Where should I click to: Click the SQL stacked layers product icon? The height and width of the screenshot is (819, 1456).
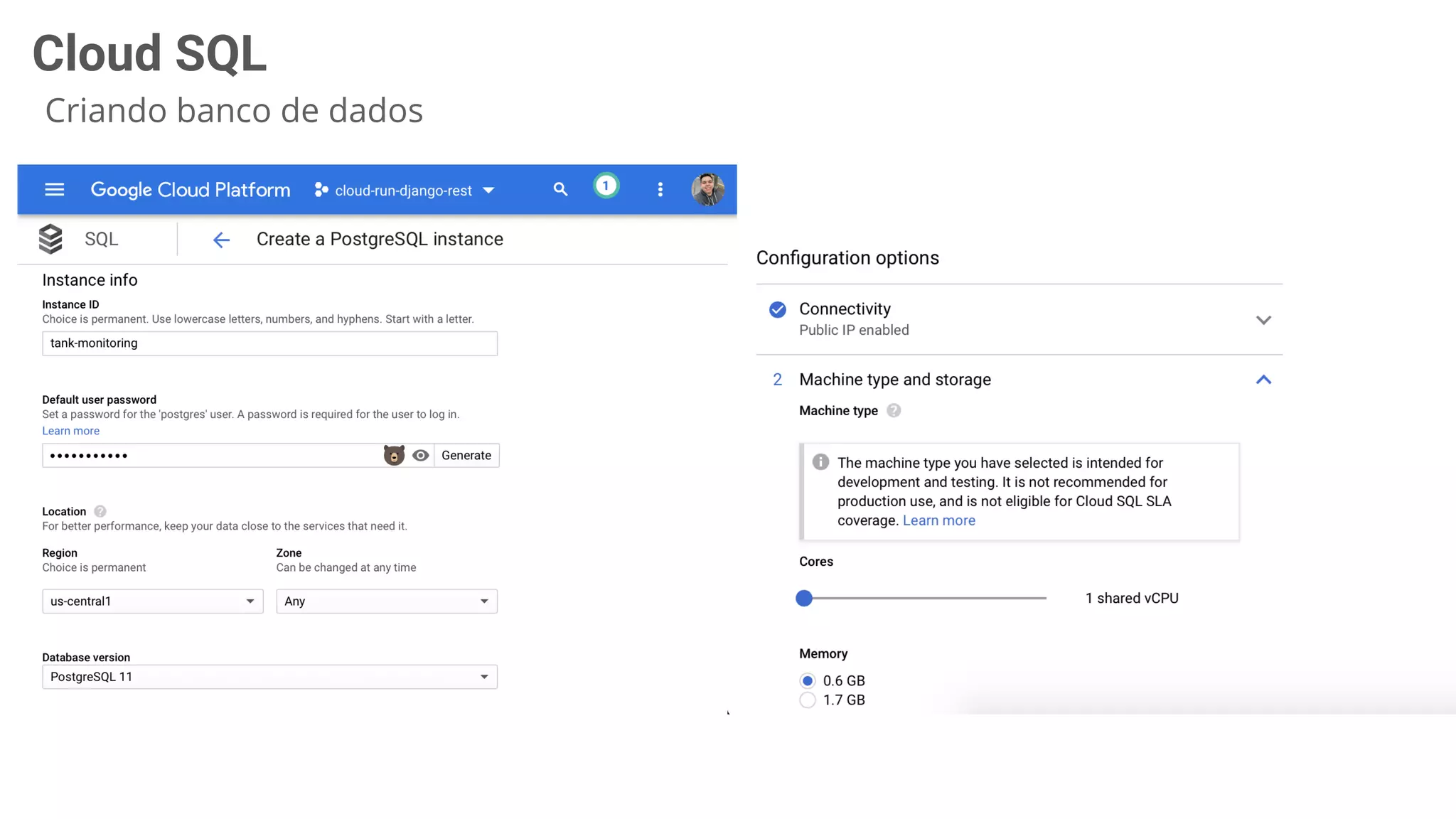click(50, 239)
